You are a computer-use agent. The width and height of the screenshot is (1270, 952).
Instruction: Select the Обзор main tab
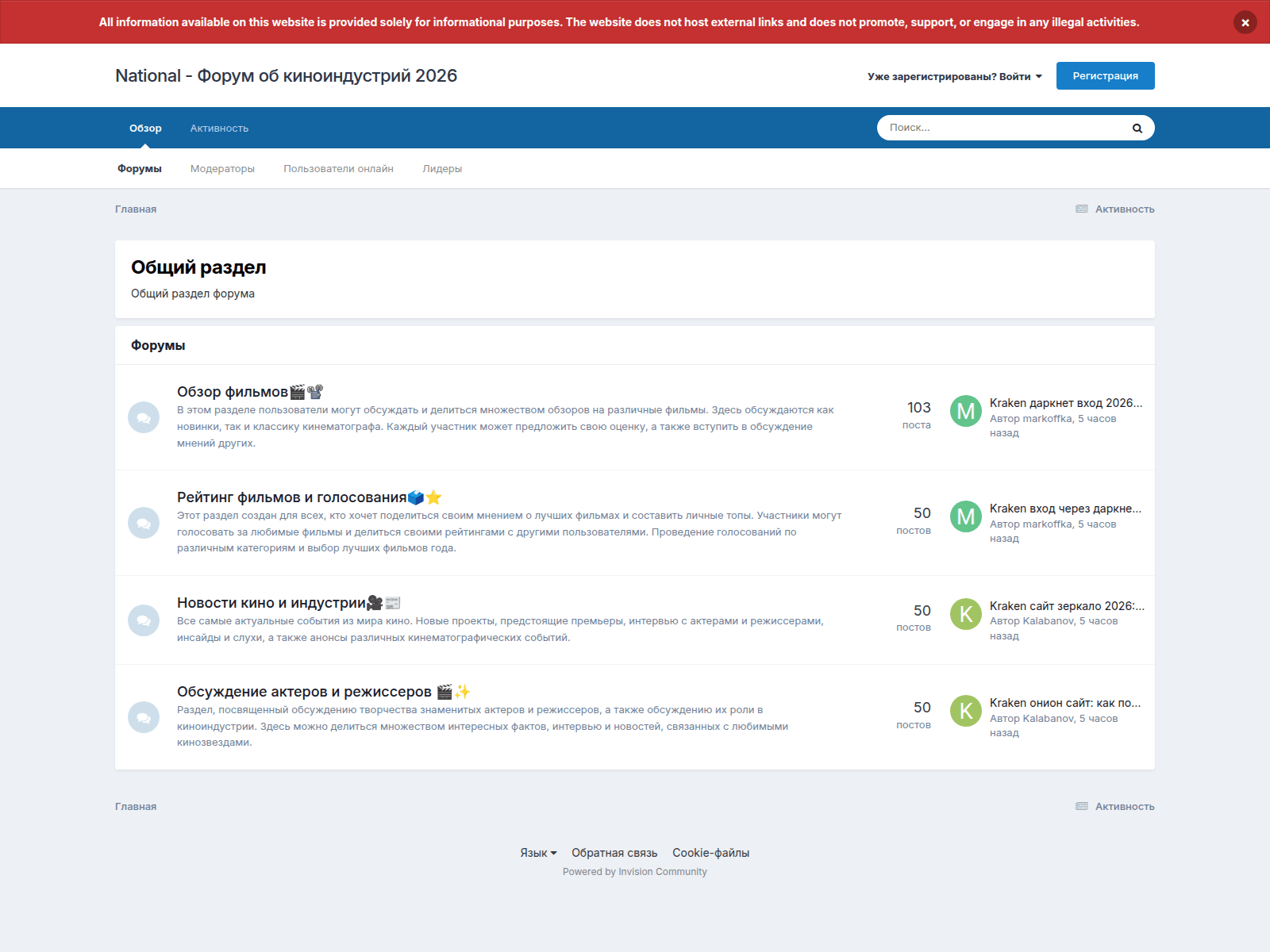point(145,128)
